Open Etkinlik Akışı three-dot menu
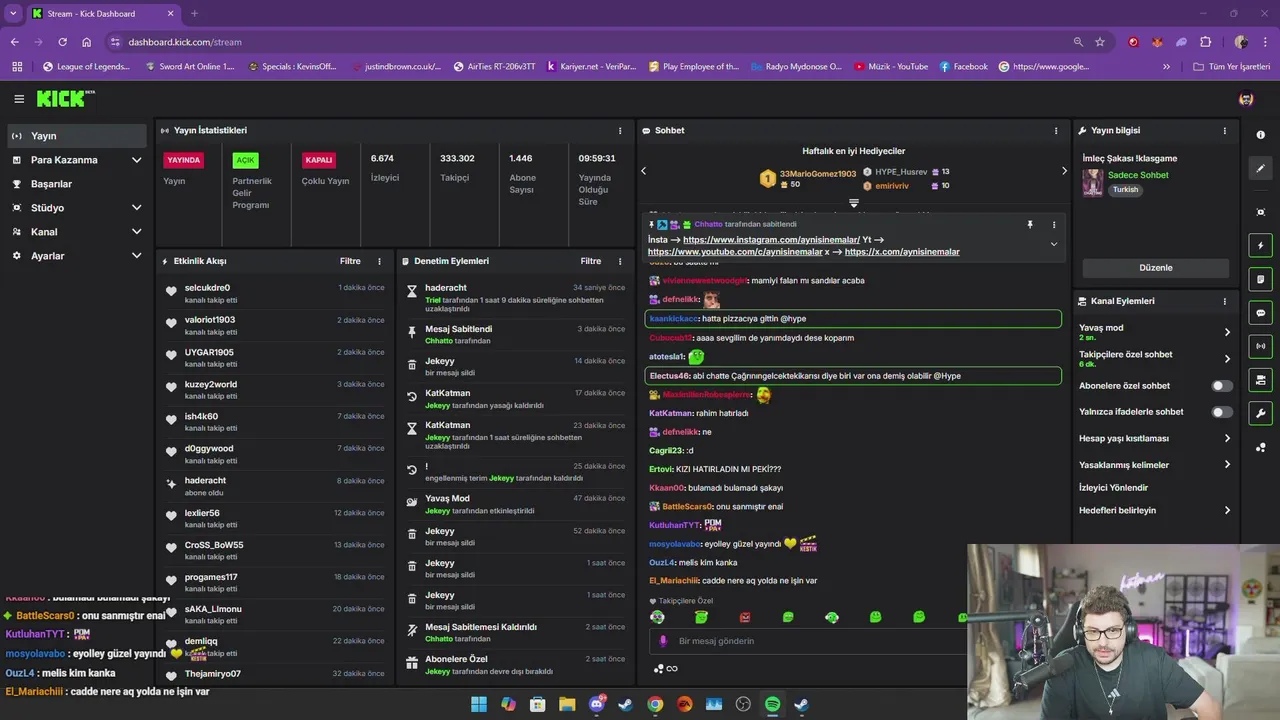Image resolution: width=1280 pixels, height=720 pixels. click(x=379, y=261)
